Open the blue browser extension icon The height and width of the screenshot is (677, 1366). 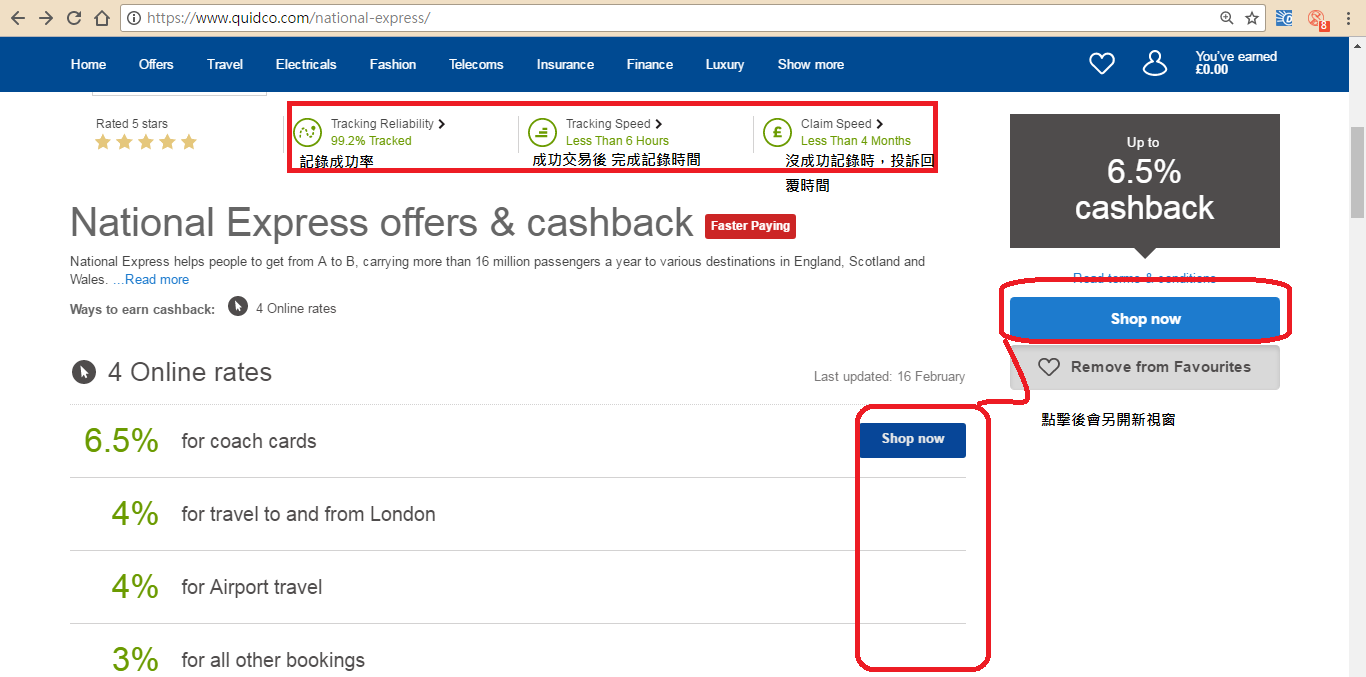(1285, 18)
